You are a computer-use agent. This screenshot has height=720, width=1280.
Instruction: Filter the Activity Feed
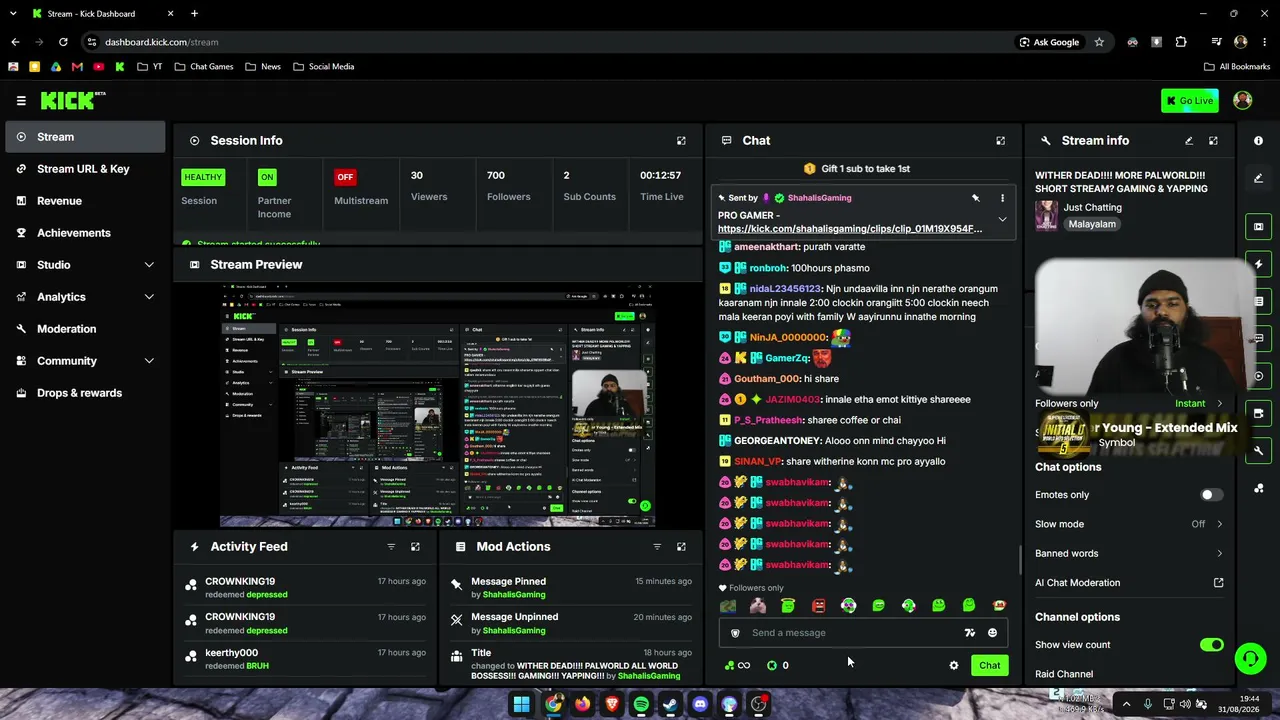[391, 547]
